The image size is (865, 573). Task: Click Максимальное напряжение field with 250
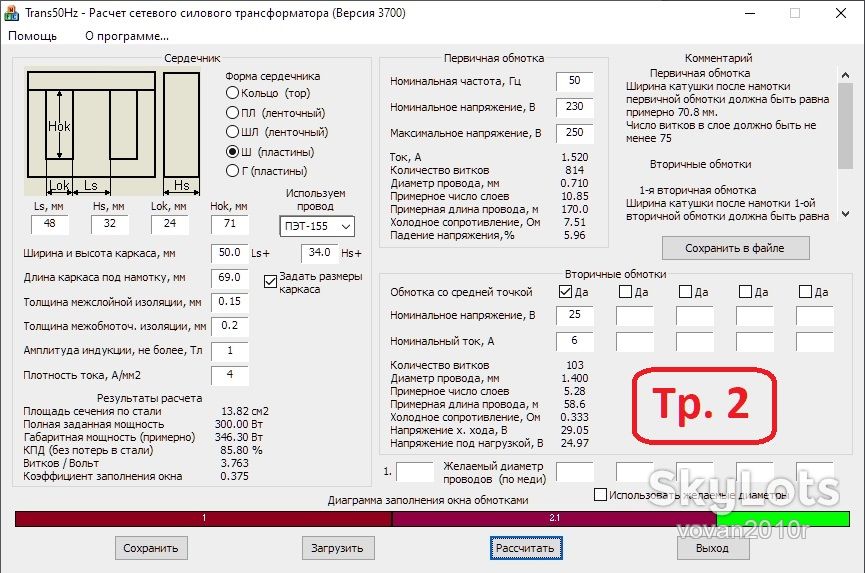[575, 133]
